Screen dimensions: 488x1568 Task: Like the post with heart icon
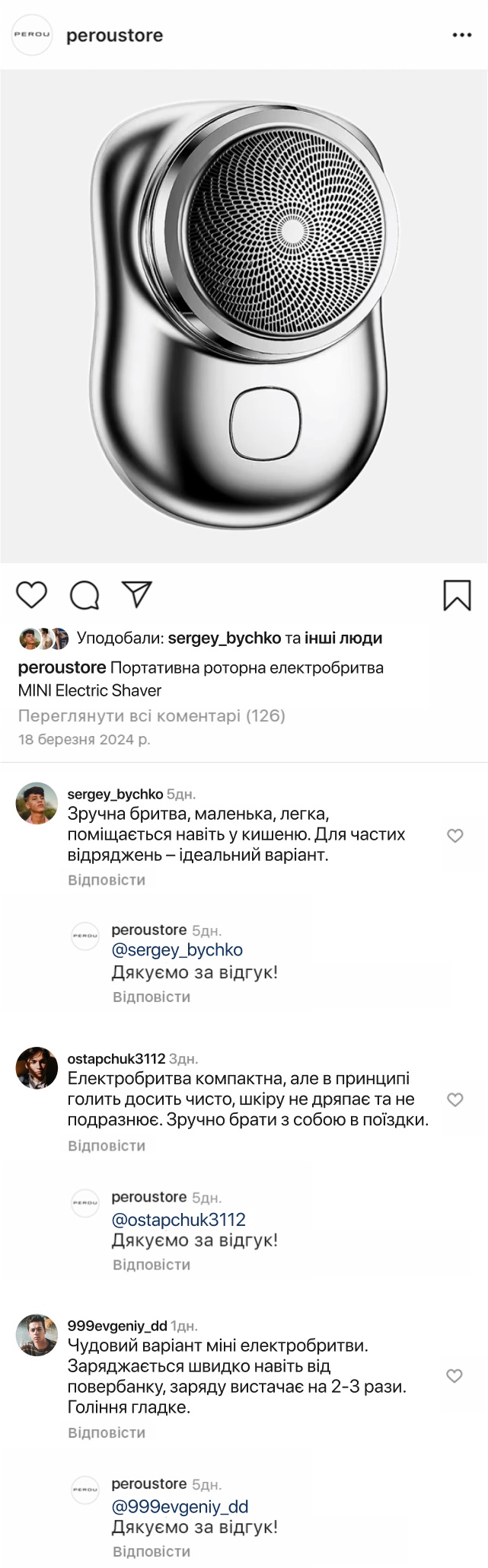[x=32, y=595]
